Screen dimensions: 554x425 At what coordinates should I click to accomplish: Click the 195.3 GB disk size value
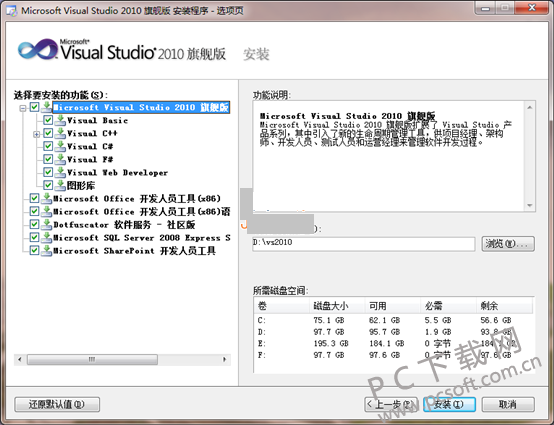click(331, 343)
